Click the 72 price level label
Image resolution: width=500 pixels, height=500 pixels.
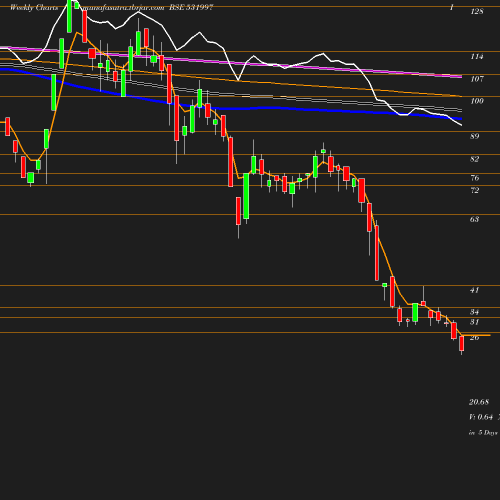tap(475, 191)
